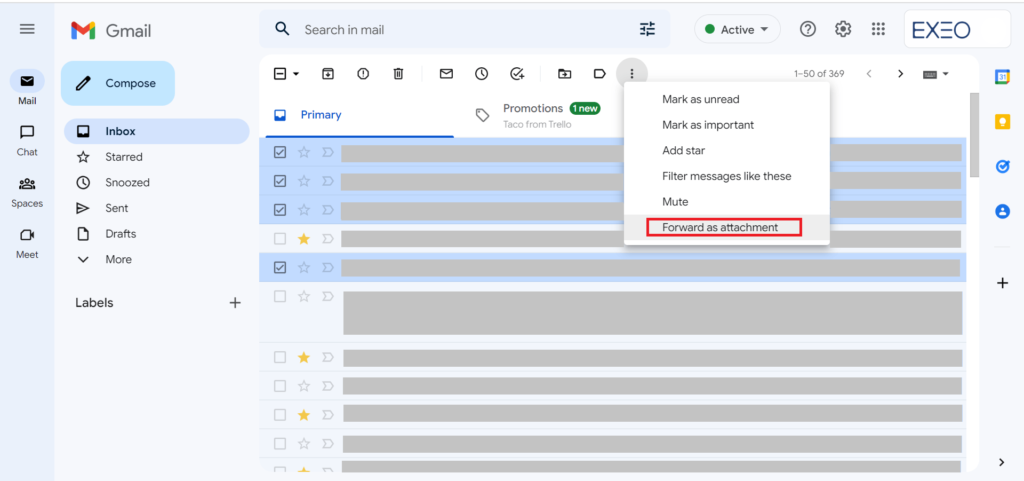Unstar the fourth email row
The height and width of the screenshot is (481, 1024).
[x=304, y=239]
